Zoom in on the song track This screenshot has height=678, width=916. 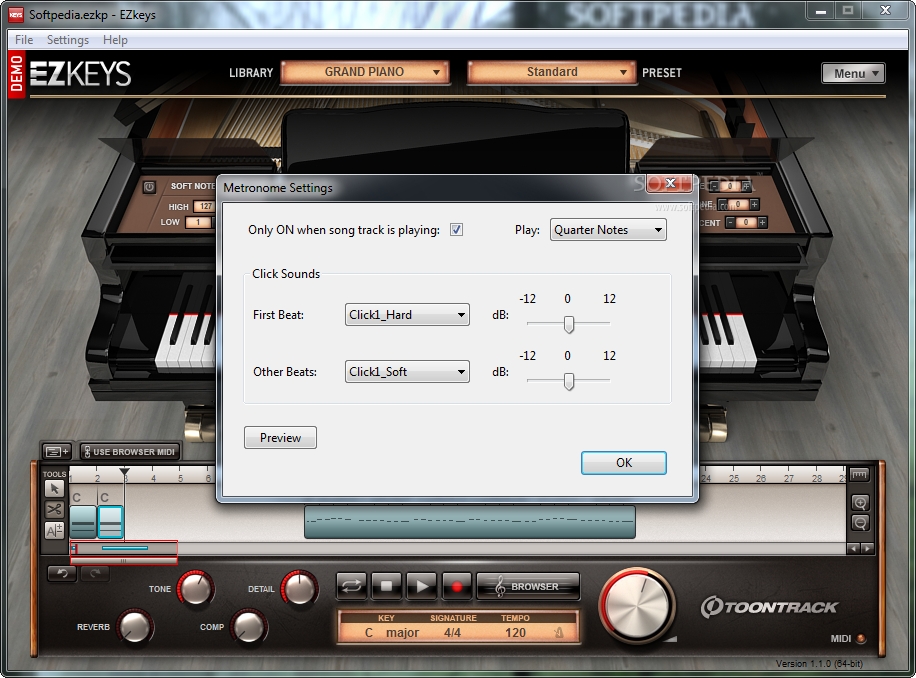click(860, 503)
